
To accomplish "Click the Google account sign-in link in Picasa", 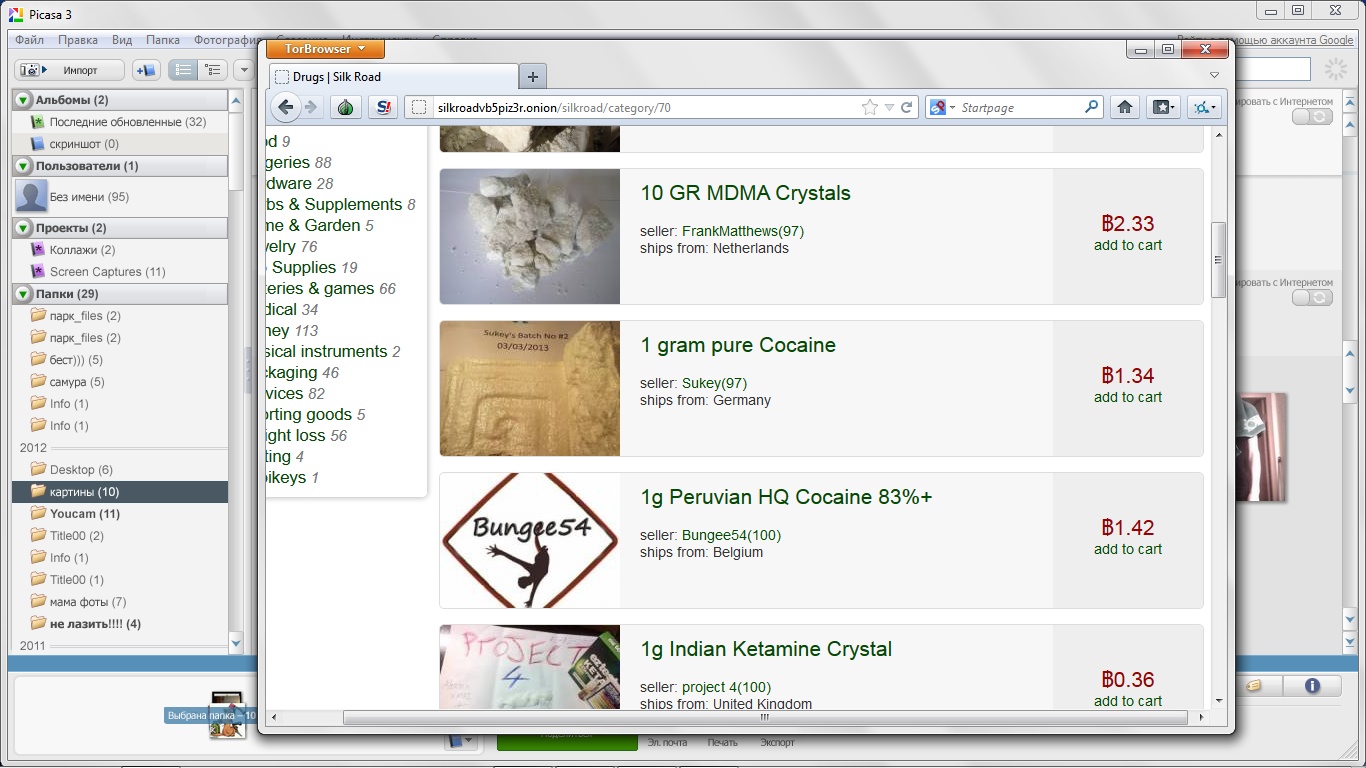I will [x=1295, y=40].
